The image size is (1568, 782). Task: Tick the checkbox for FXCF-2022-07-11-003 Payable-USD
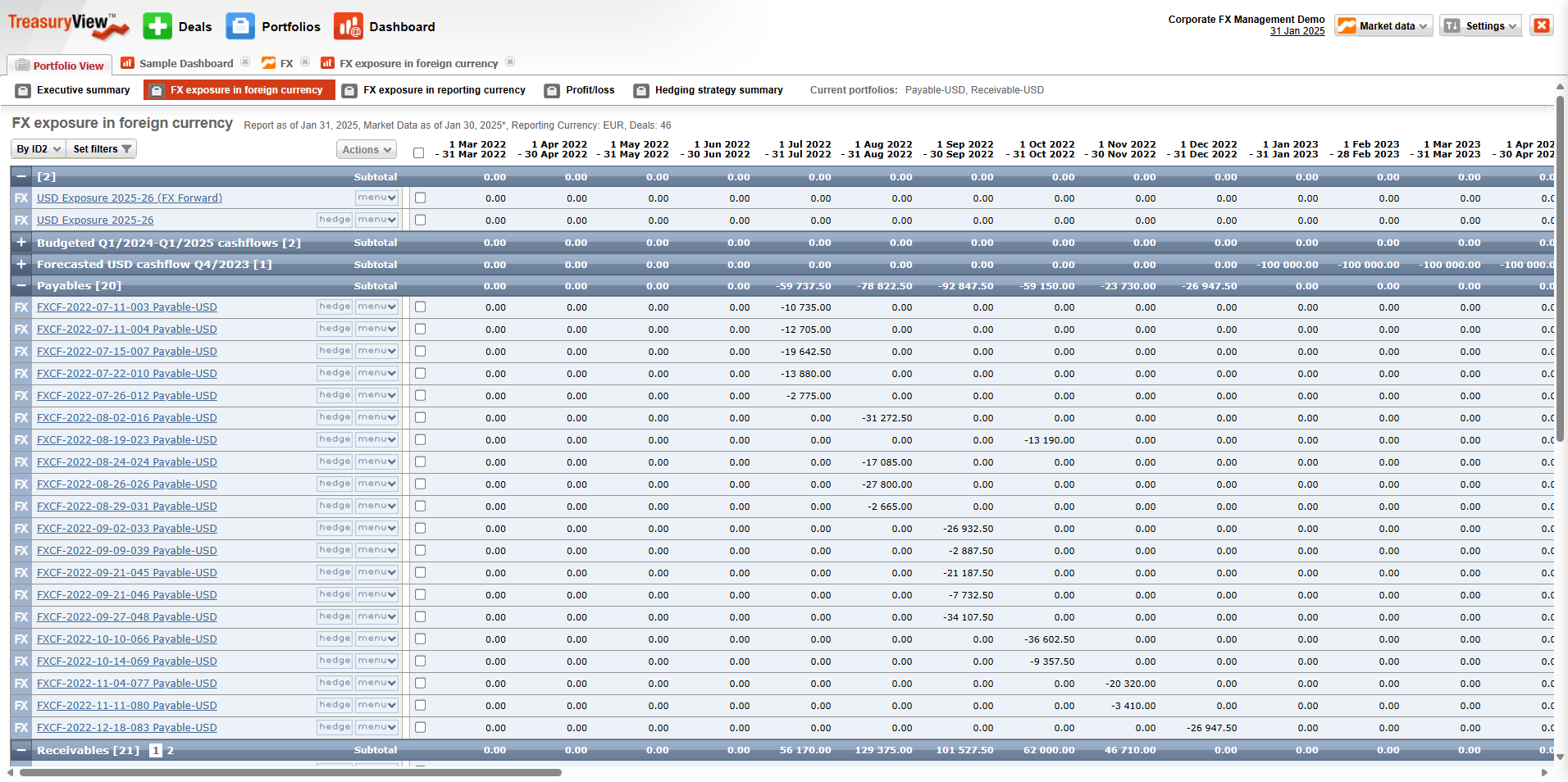[x=420, y=307]
